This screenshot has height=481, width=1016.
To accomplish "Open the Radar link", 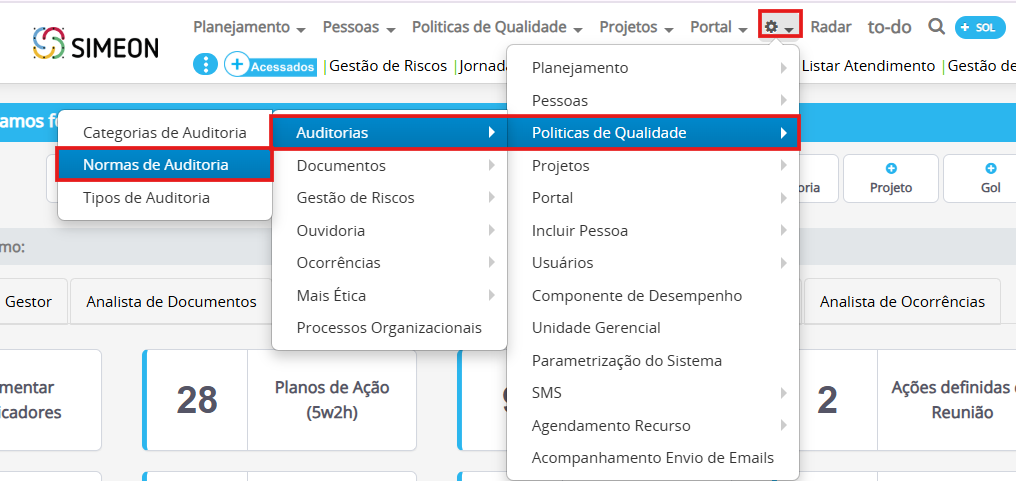I will point(831,27).
